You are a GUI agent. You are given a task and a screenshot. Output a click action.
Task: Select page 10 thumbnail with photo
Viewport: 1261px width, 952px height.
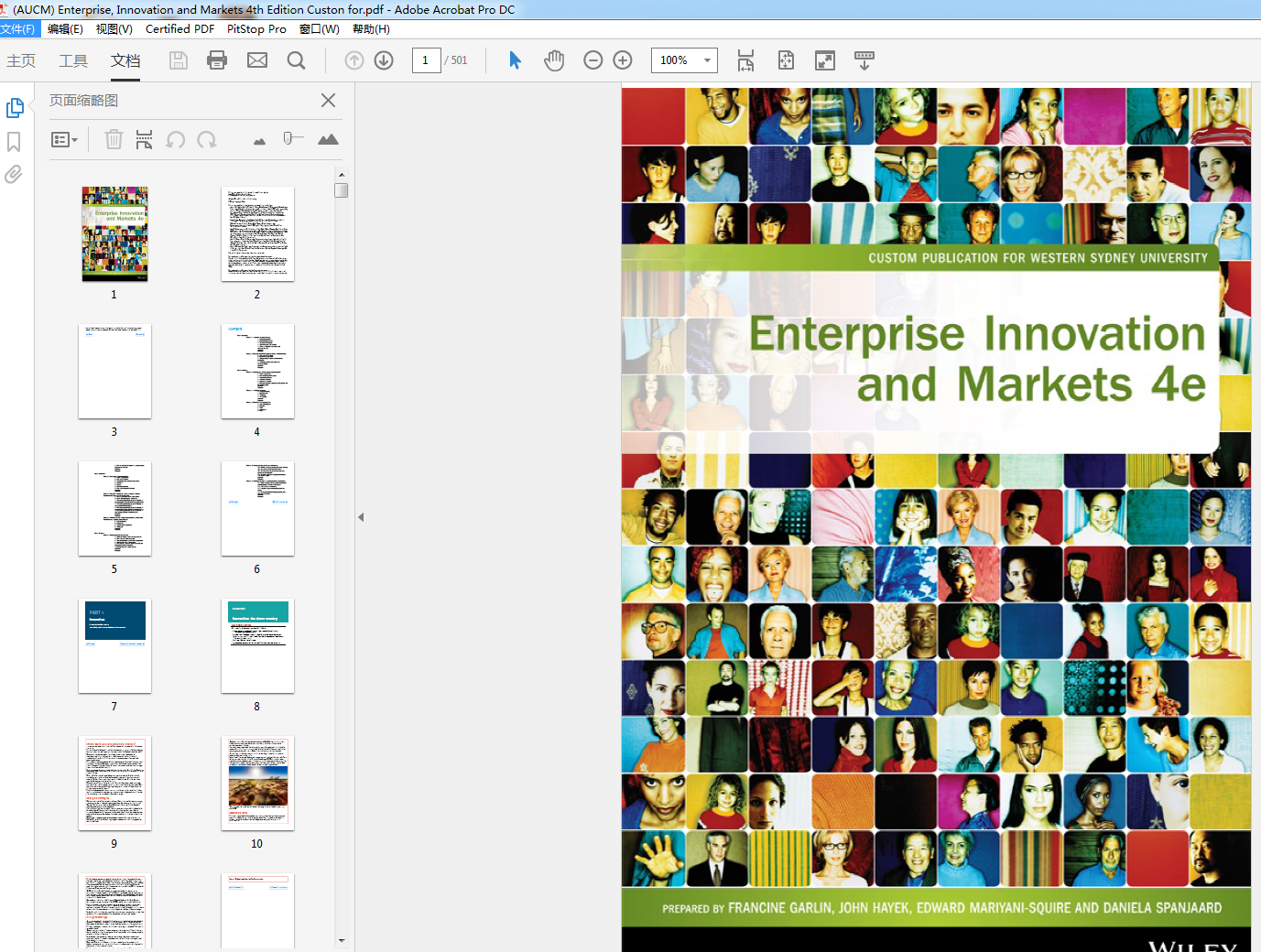click(x=257, y=783)
